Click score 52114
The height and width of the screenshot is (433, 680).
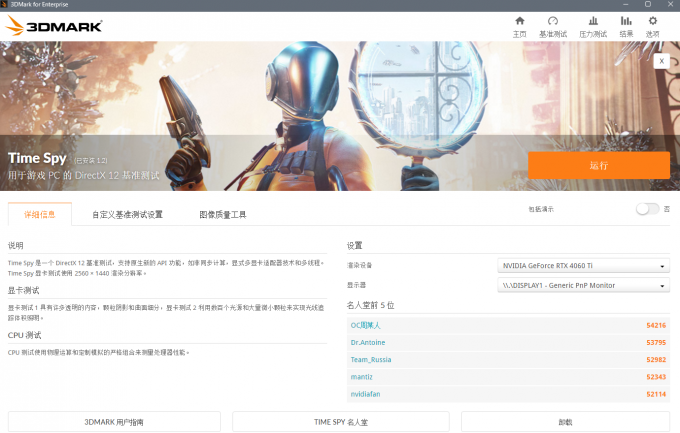(656, 394)
